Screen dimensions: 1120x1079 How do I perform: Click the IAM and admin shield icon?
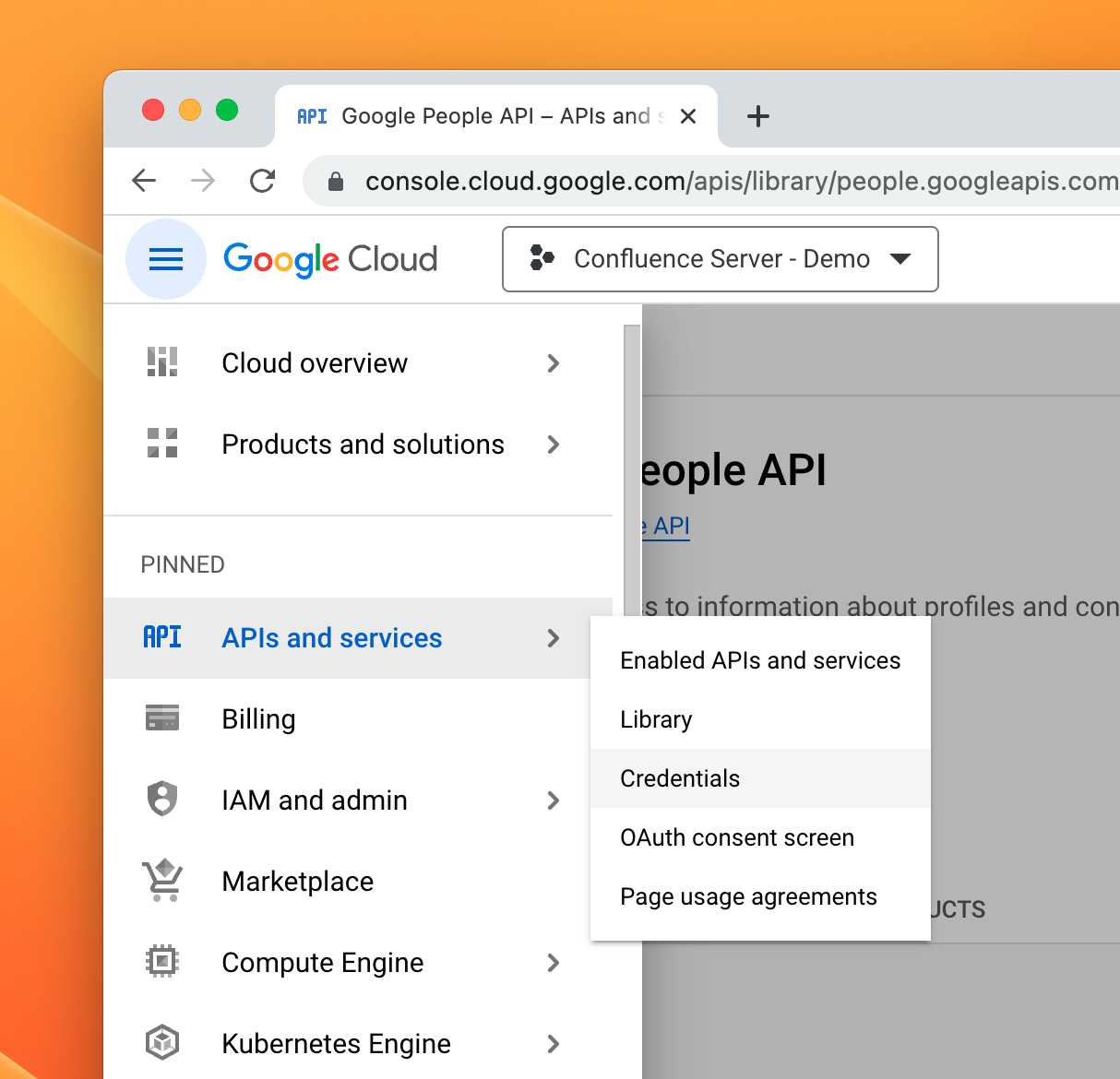pyautogui.click(x=162, y=799)
